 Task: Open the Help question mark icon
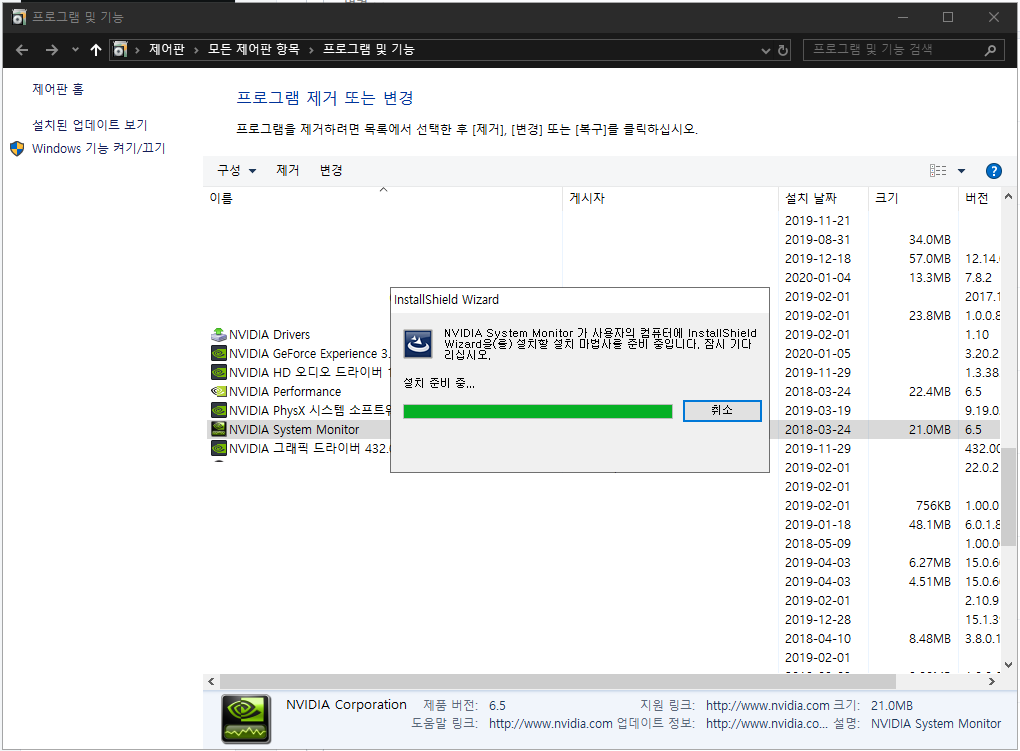pyautogui.click(x=993, y=171)
